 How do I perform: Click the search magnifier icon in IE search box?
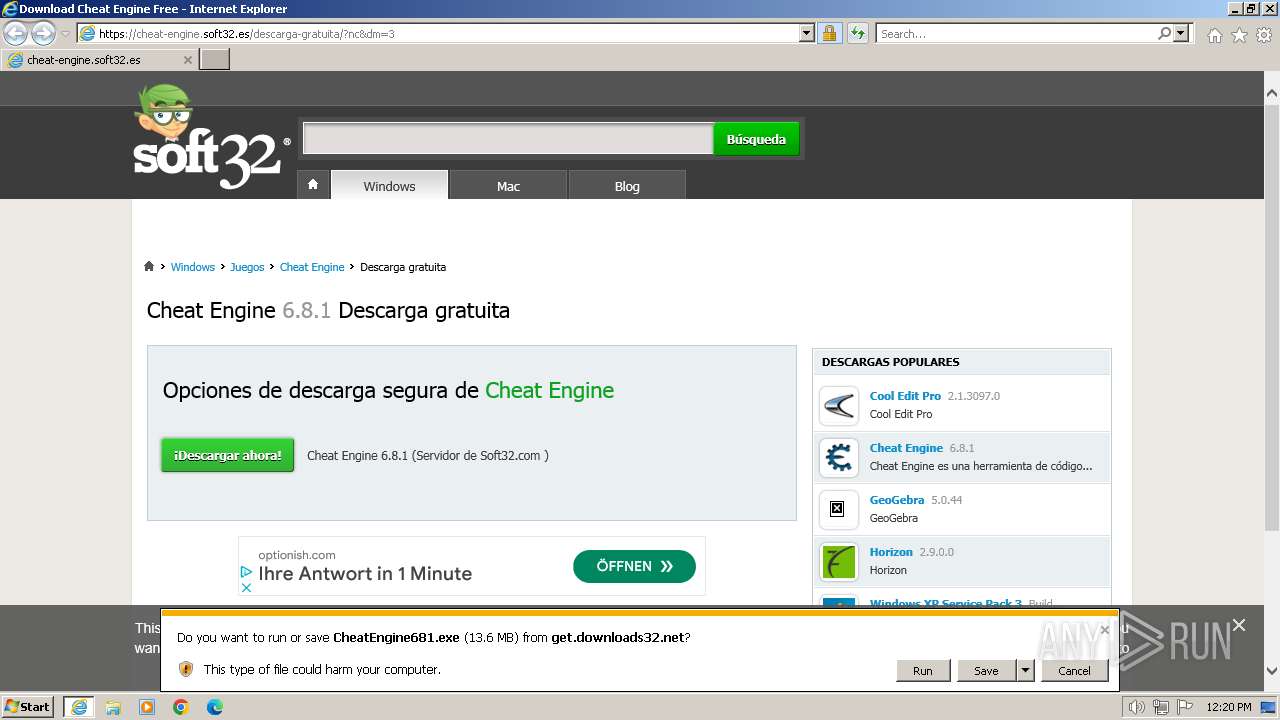pos(1164,34)
